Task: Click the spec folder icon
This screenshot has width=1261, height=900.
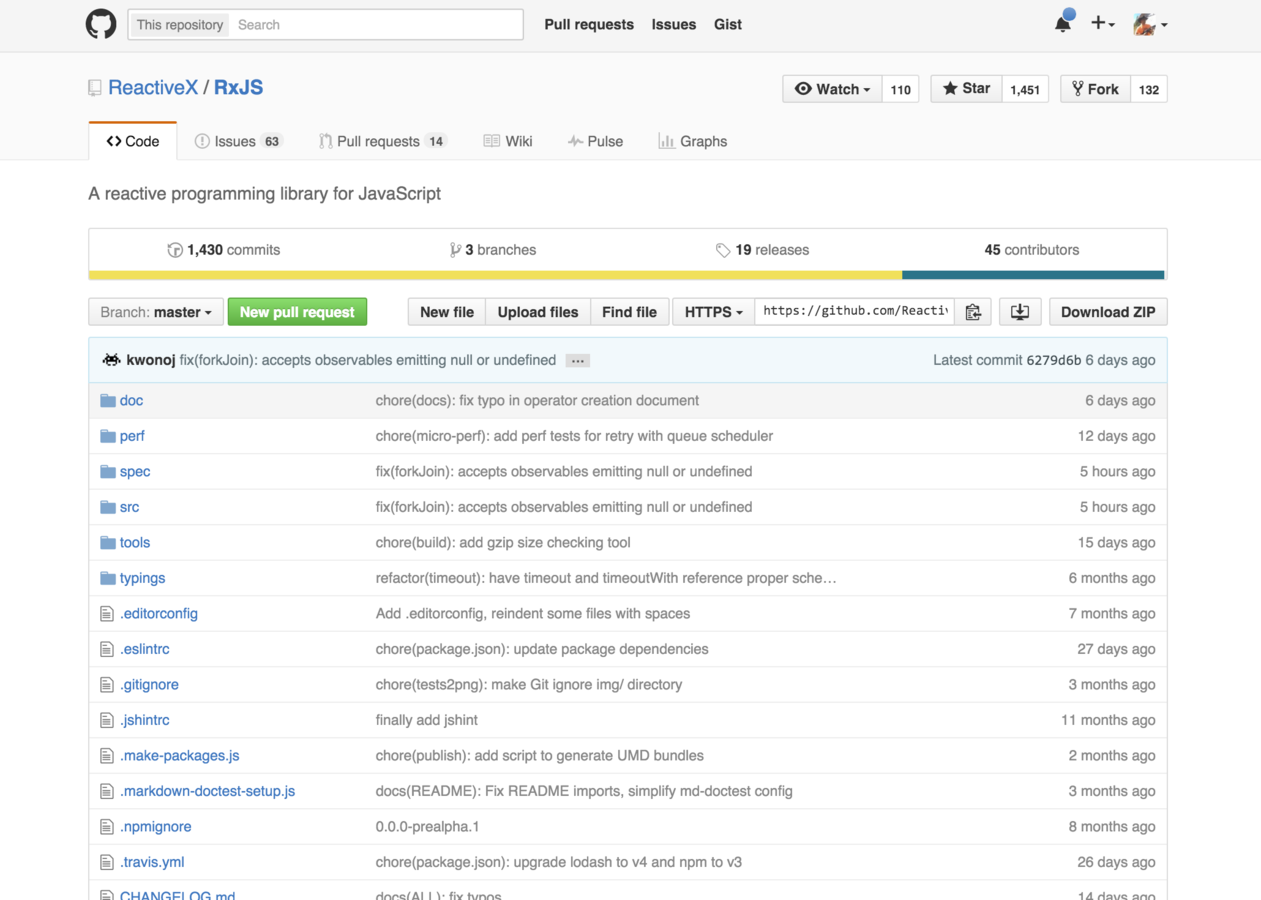Action: (107, 471)
